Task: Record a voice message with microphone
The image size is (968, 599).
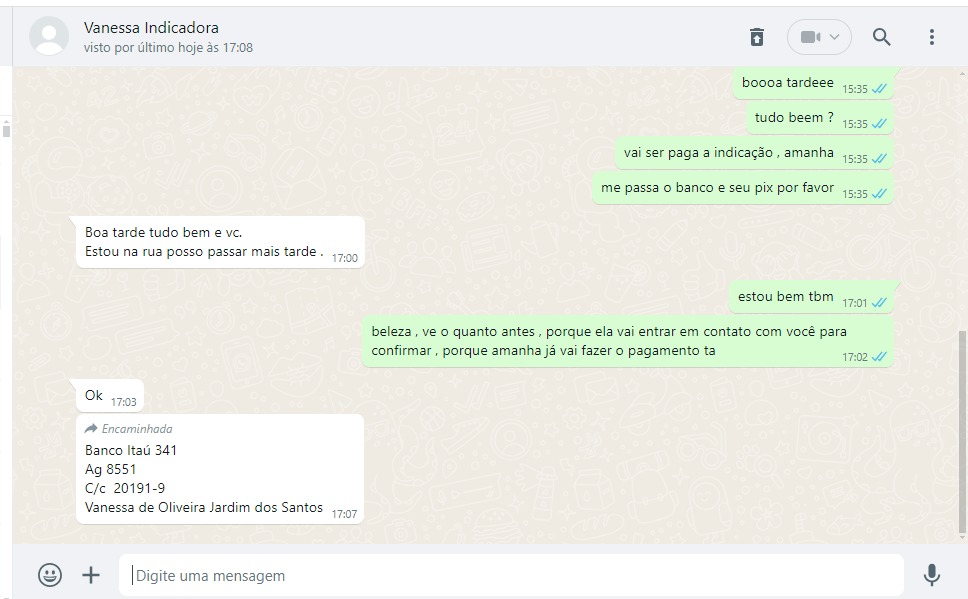Action: tap(932, 575)
